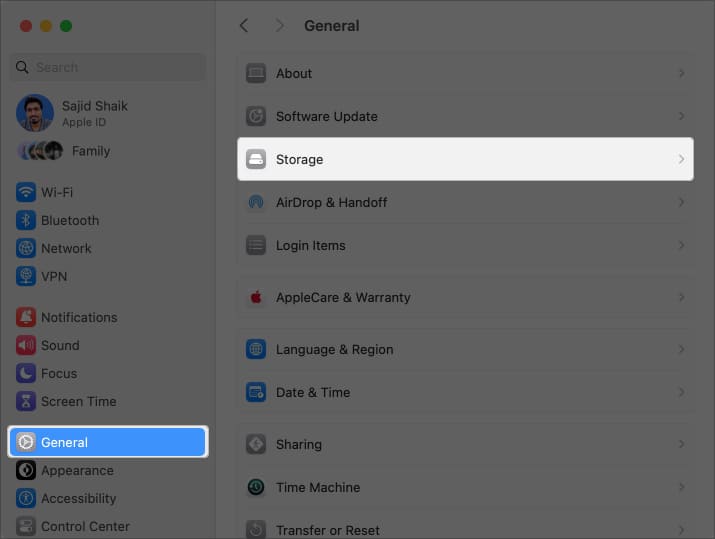Select the Focus label in sidebar
The width and height of the screenshot is (715, 539).
pos(59,373)
